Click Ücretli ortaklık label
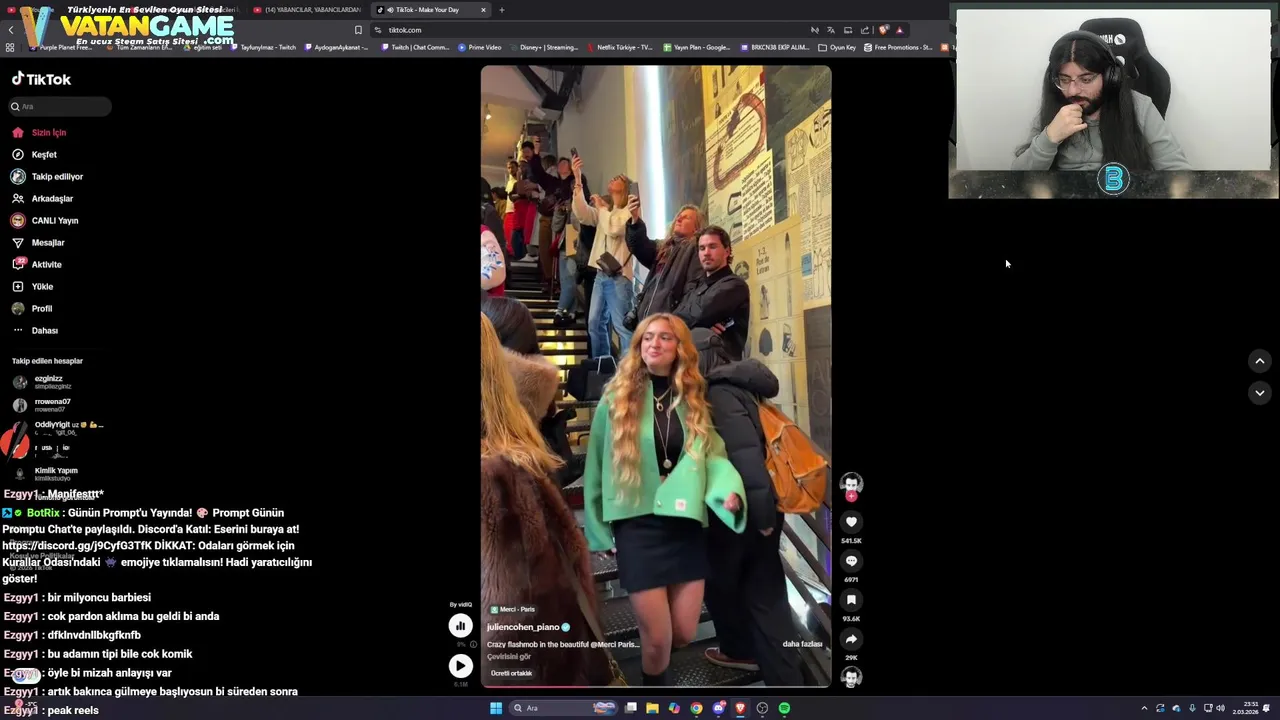This screenshot has width=1280, height=720. click(x=511, y=673)
